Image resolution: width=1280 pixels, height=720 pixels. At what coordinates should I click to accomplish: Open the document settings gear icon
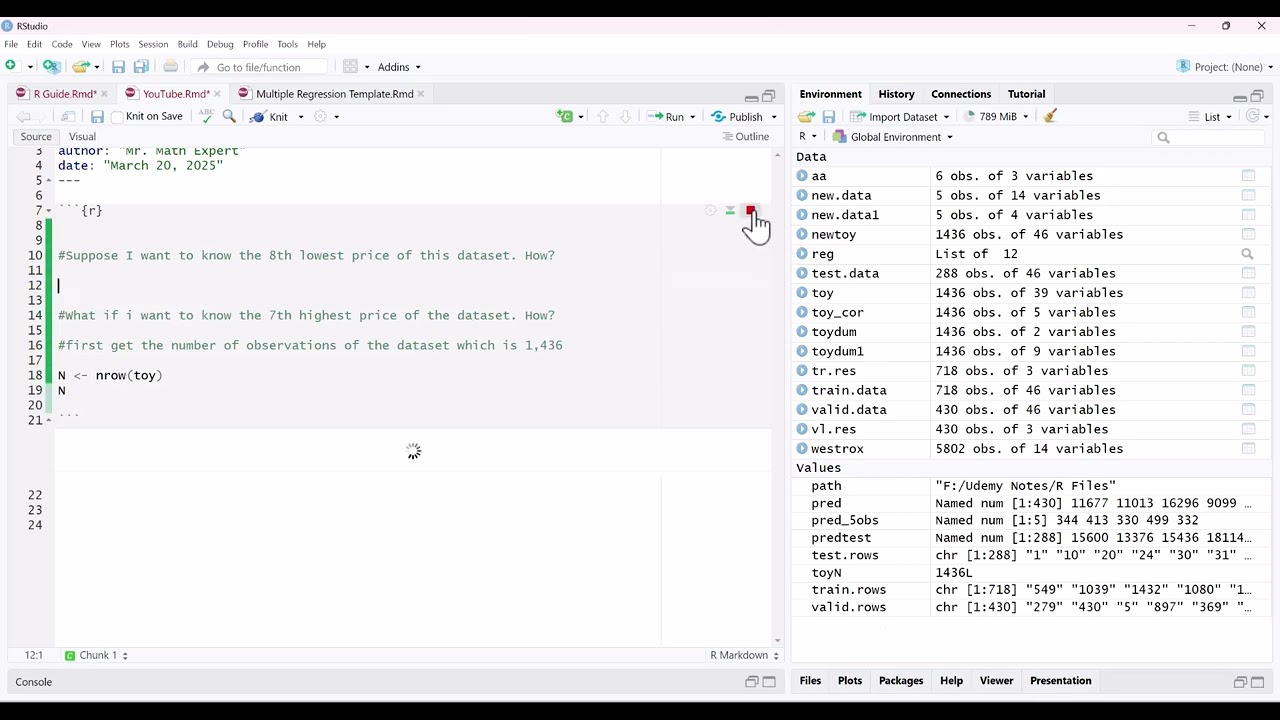(320, 116)
